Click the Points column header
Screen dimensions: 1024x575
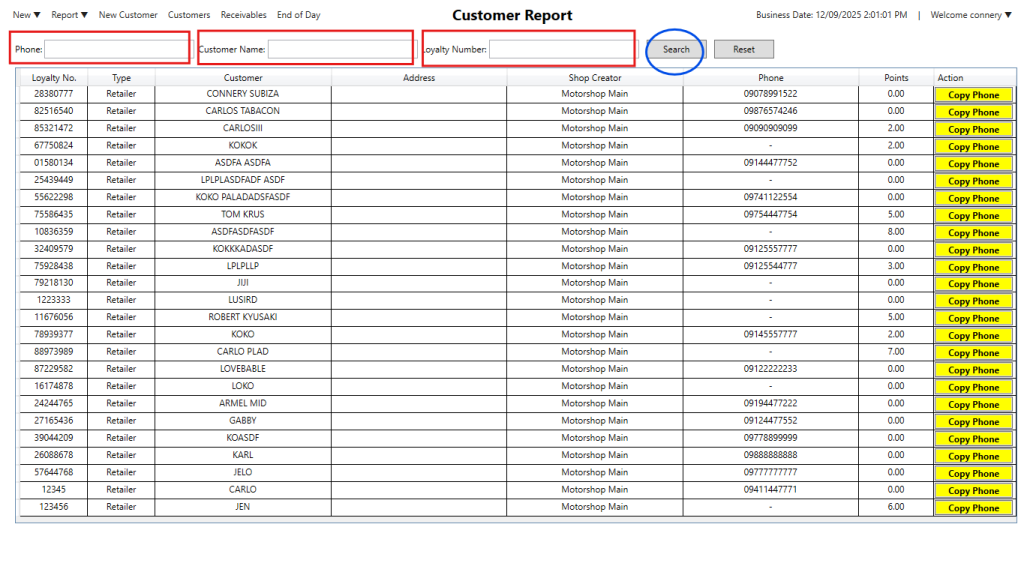[896, 78]
